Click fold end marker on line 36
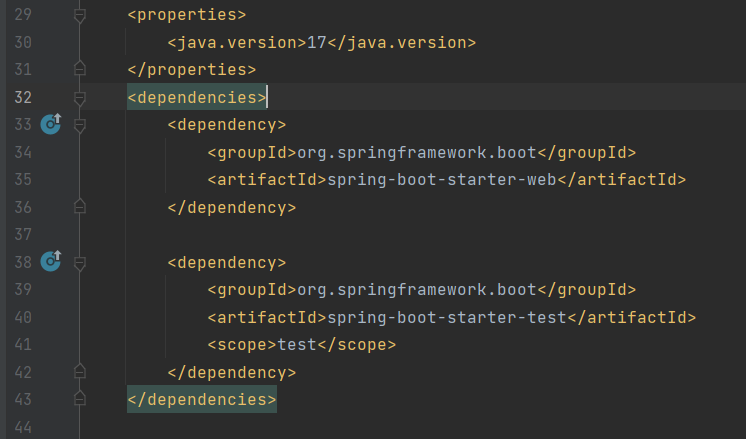The height and width of the screenshot is (439, 746). point(80,206)
